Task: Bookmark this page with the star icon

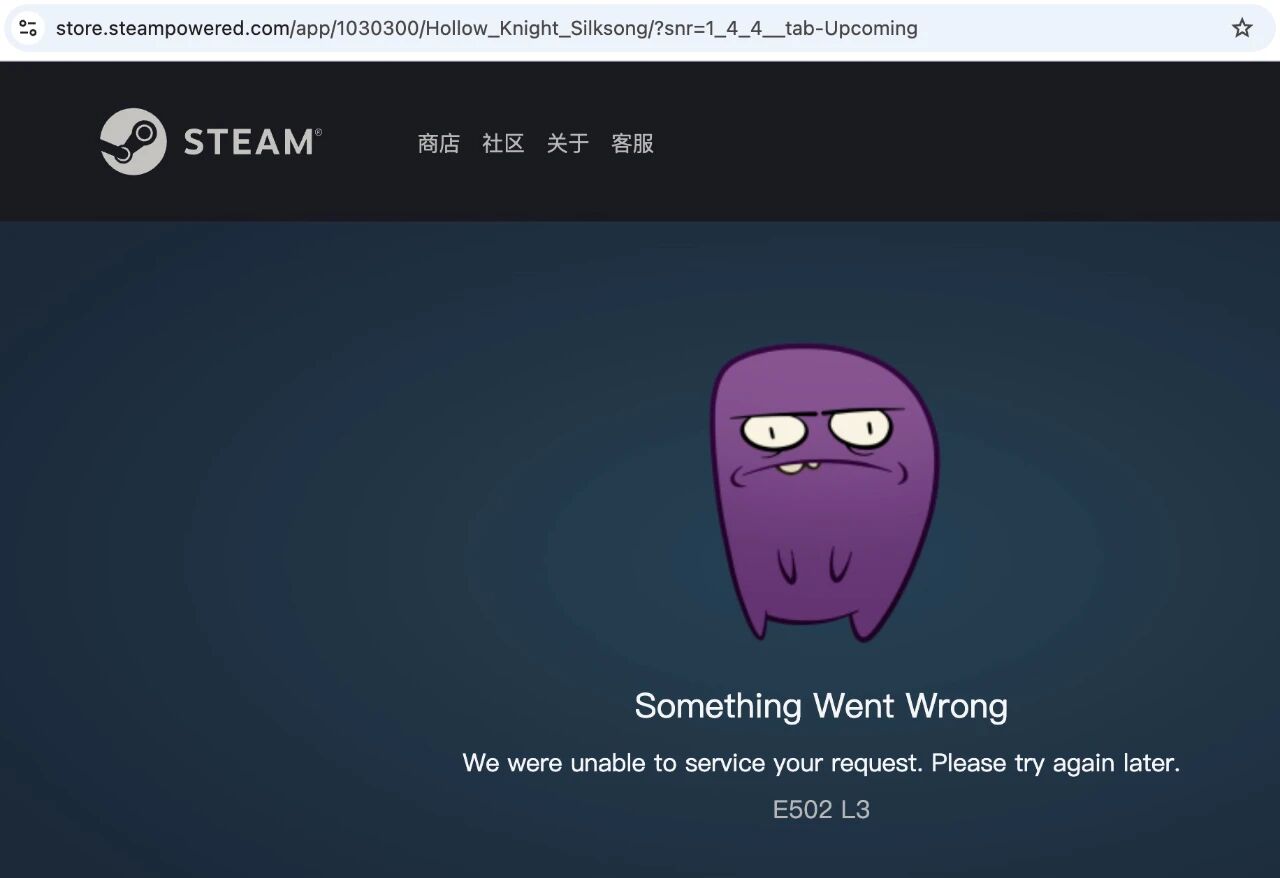Action: point(1241,28)
